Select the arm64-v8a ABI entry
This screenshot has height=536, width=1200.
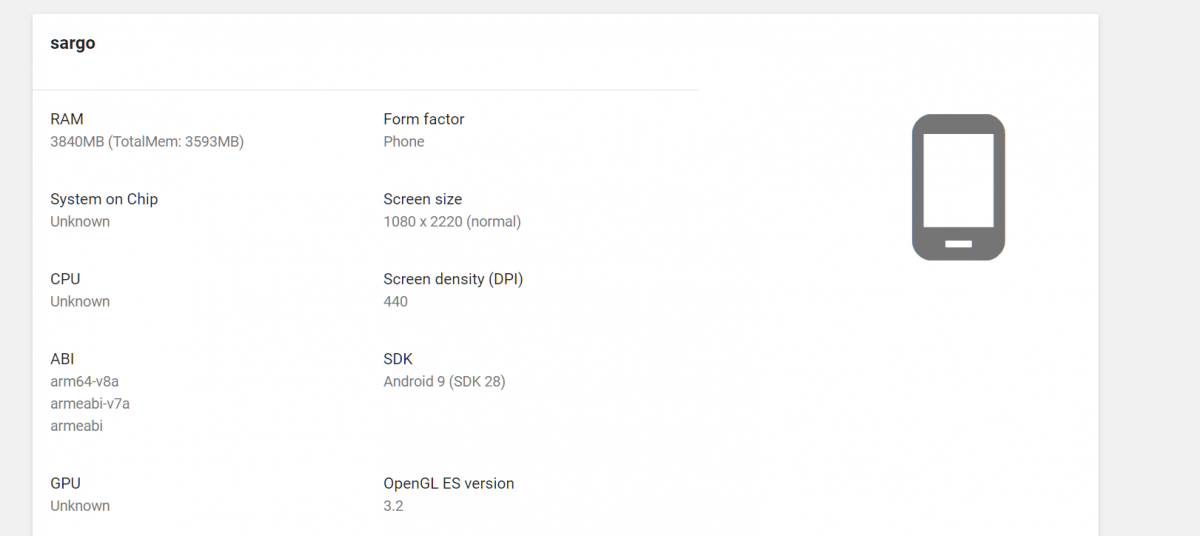point(85,381)
